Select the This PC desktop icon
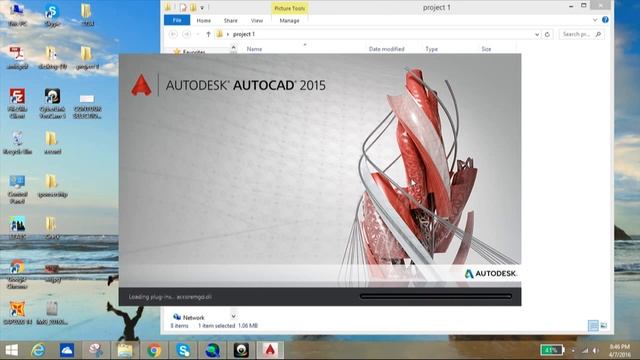 click(17, 14)
